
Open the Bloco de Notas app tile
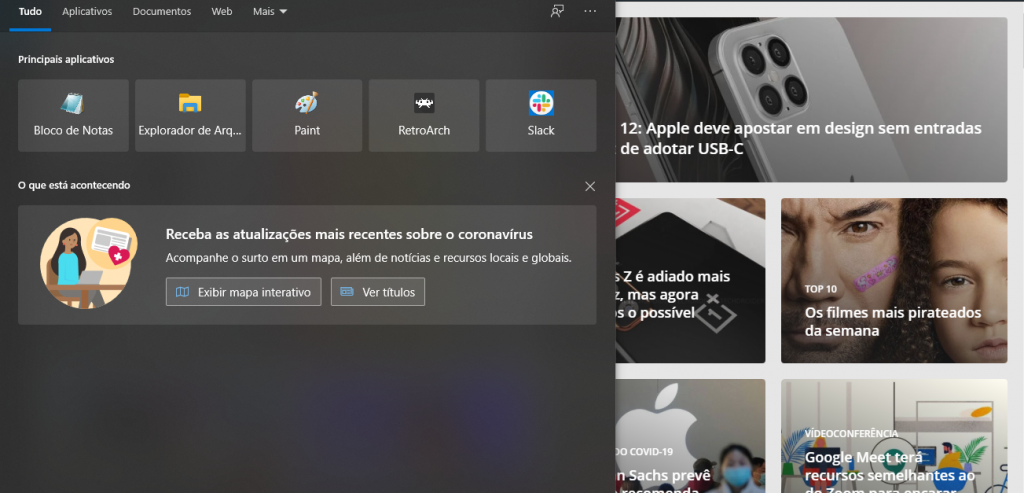(x=73, y=116)
